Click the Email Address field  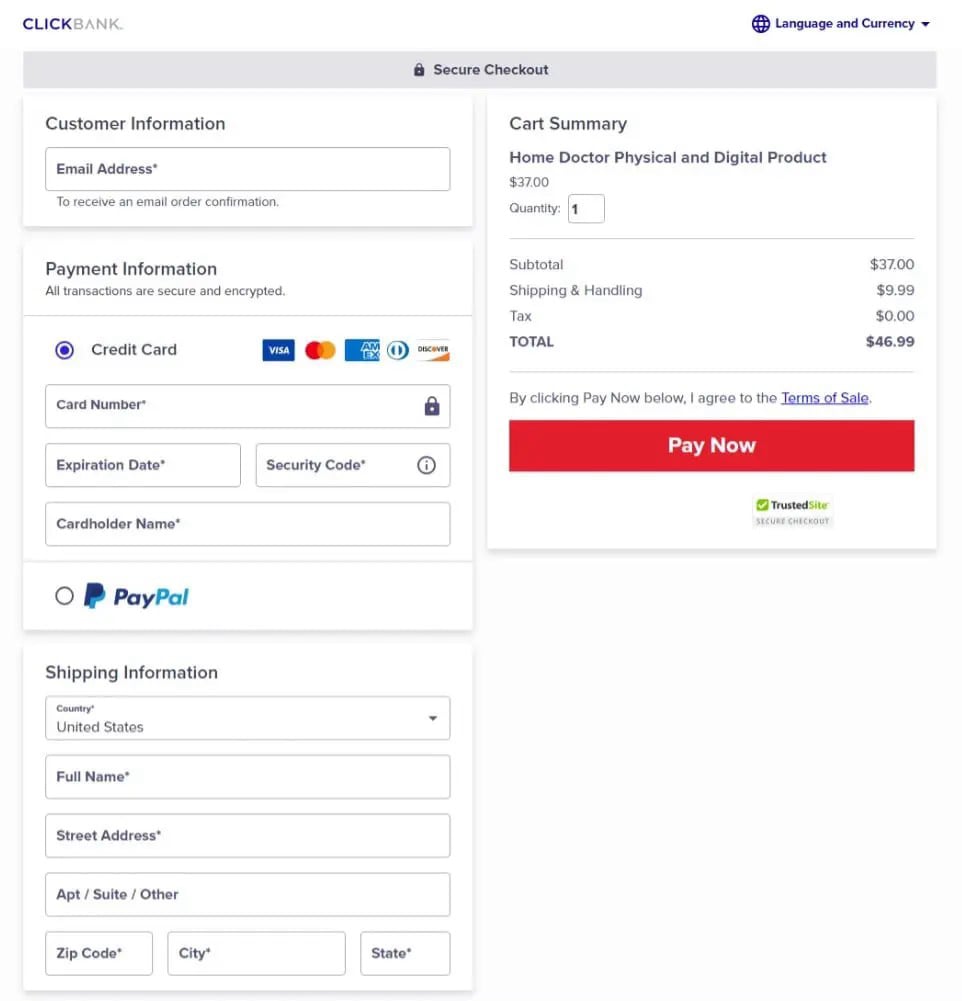[x=247, y=169]
